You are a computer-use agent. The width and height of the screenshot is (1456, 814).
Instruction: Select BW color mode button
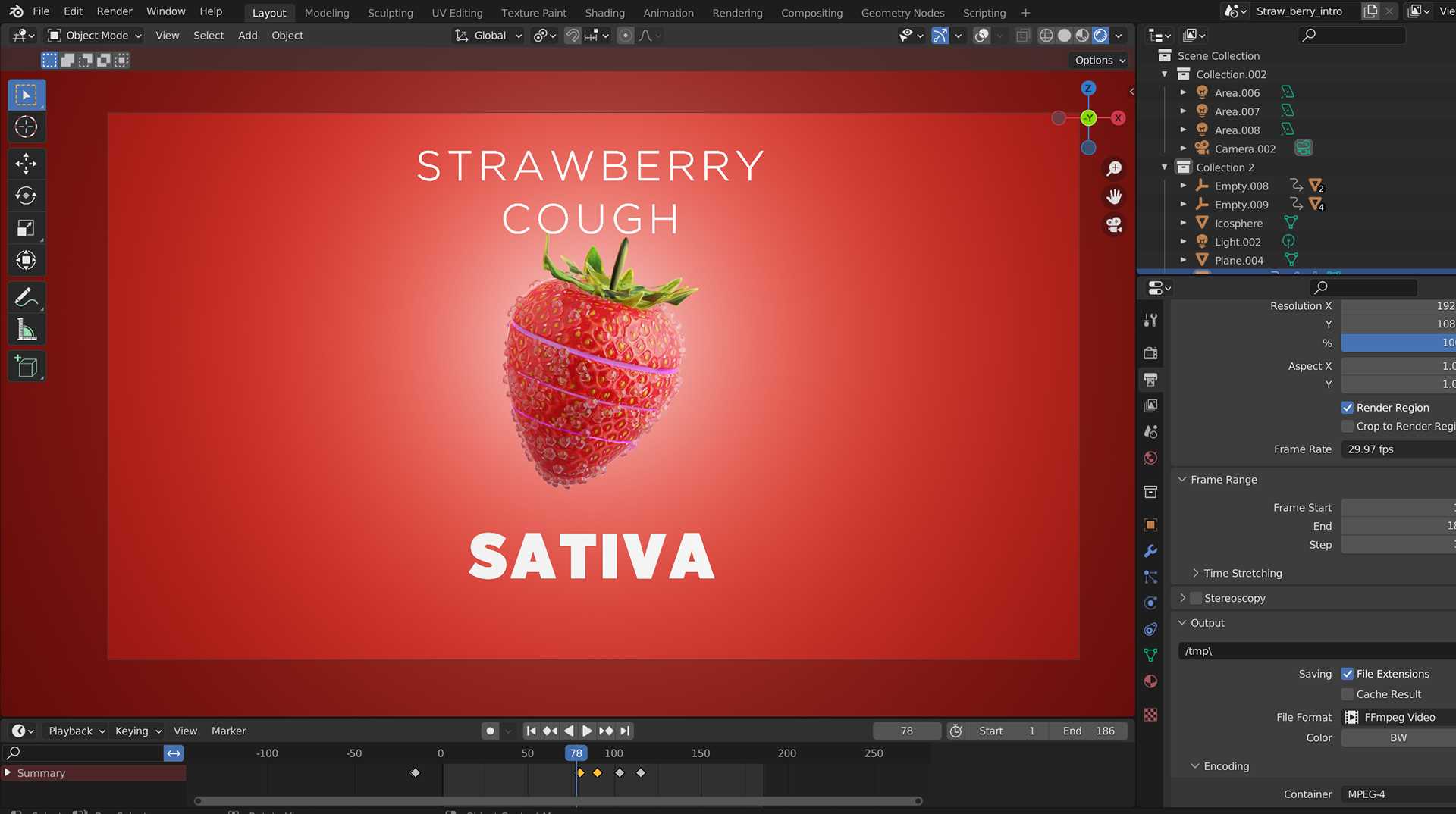[1398, 738]
